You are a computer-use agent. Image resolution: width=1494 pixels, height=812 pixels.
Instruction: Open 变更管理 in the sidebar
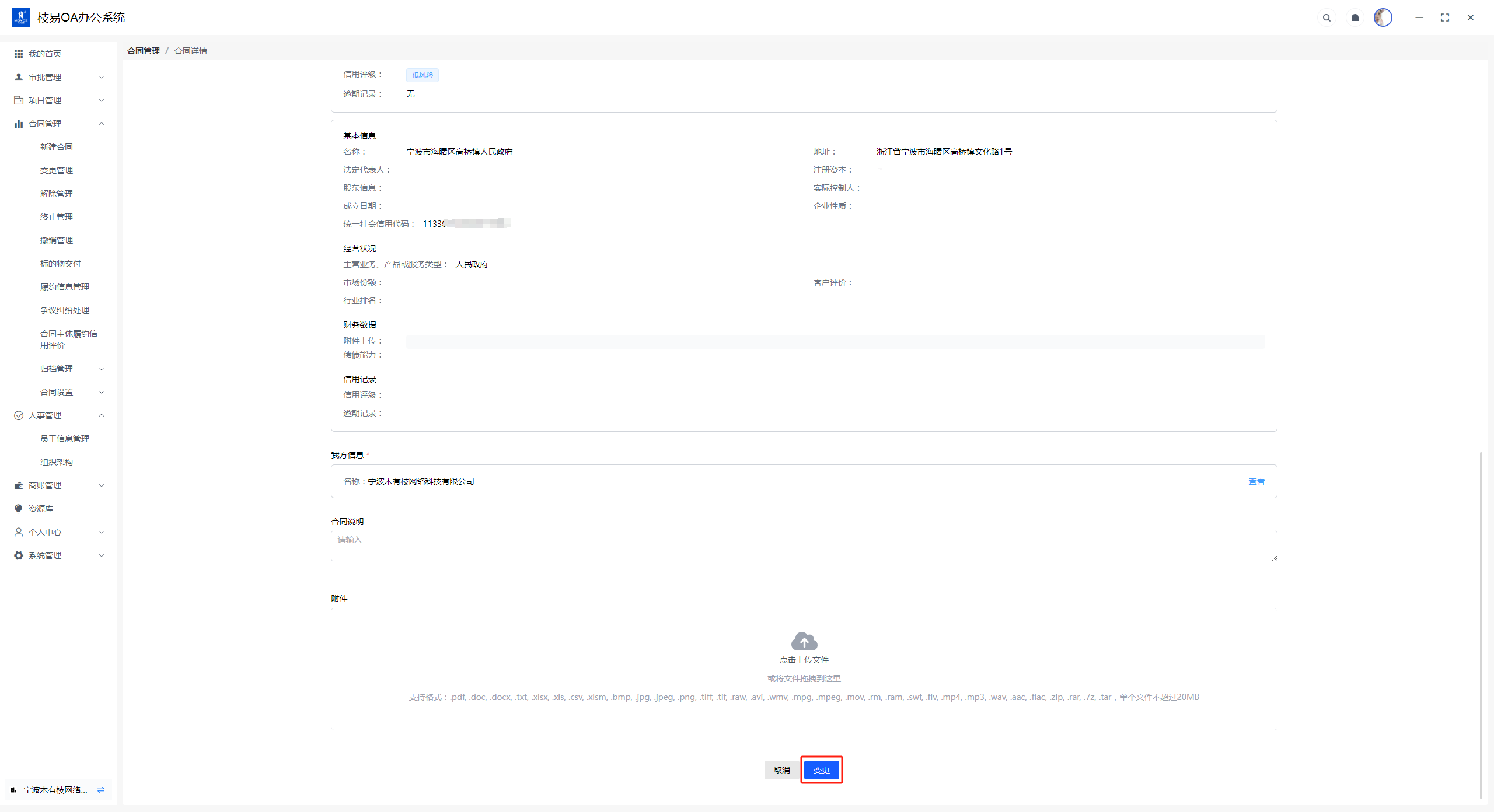click(57, 170)
